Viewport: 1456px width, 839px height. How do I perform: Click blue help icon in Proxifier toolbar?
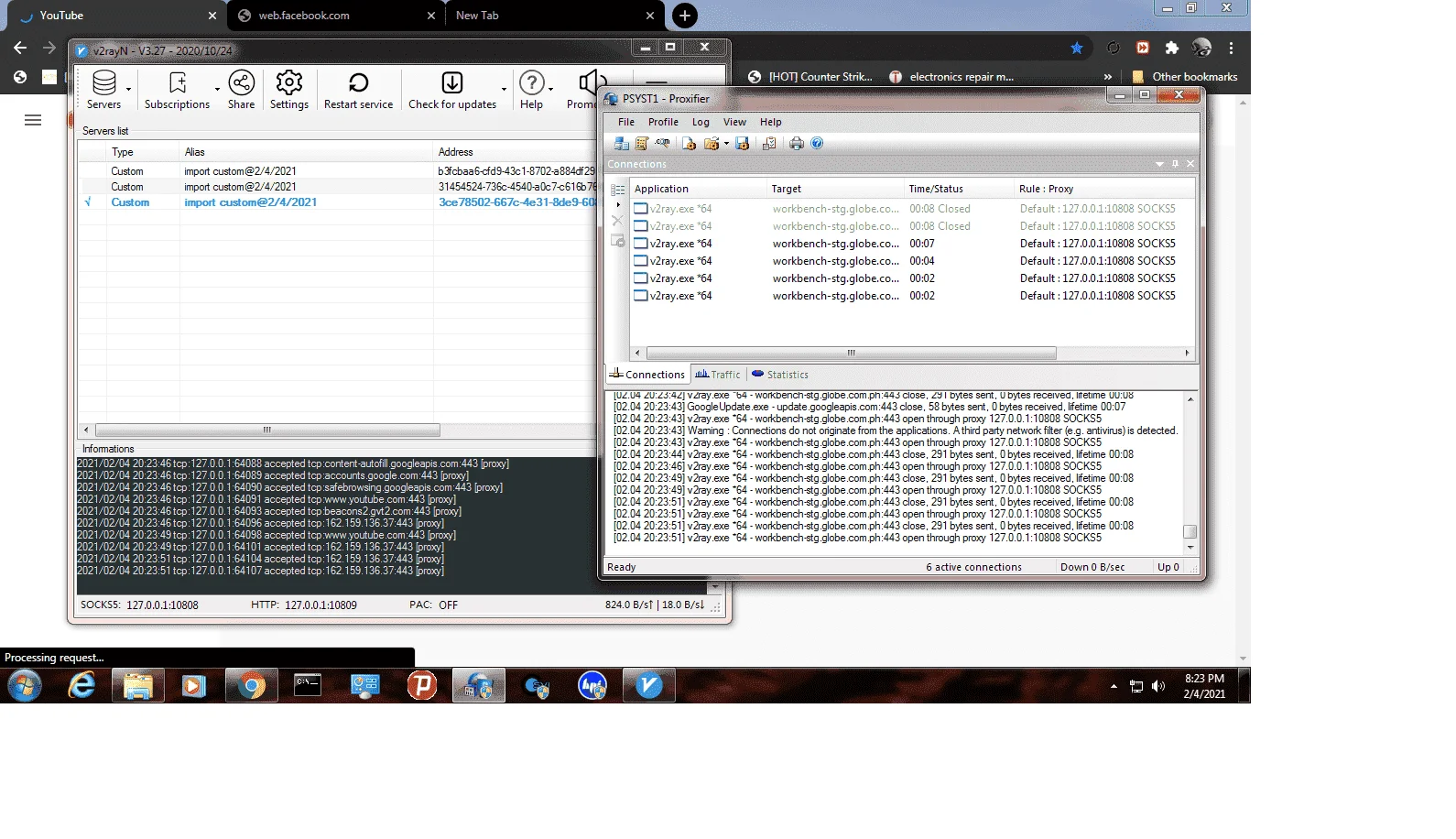[817, 144]
